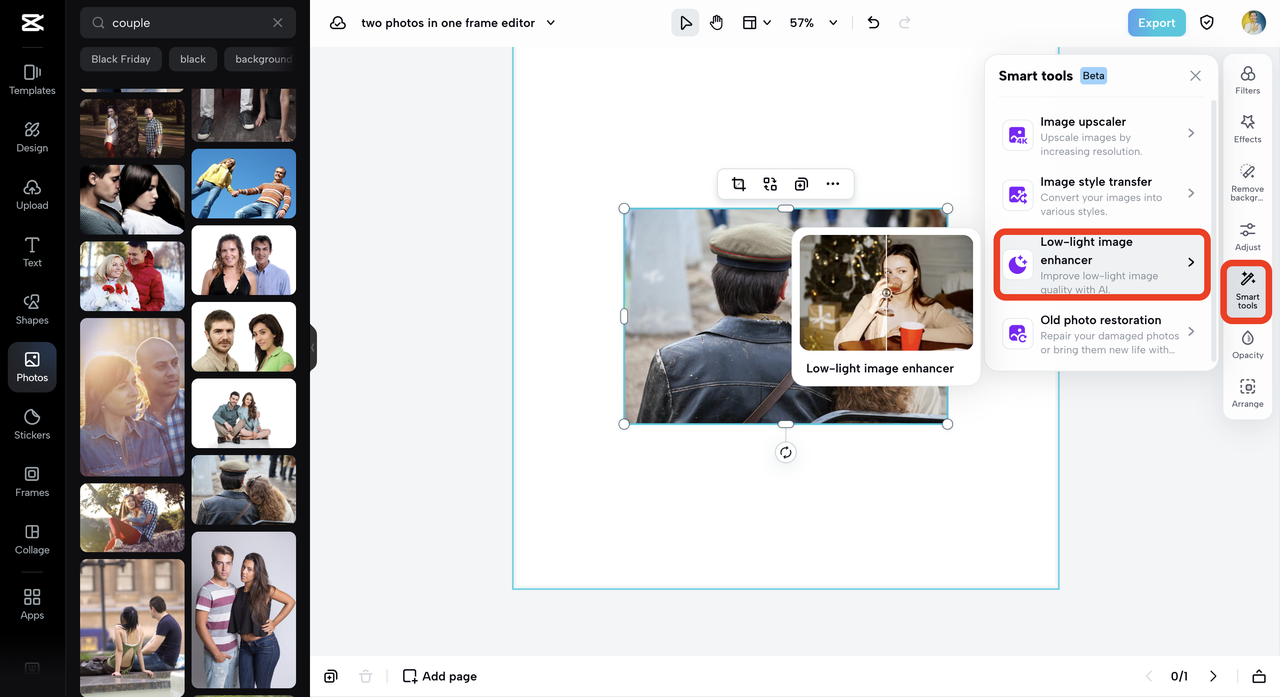Collapse the left photos panel

[313, 347]
